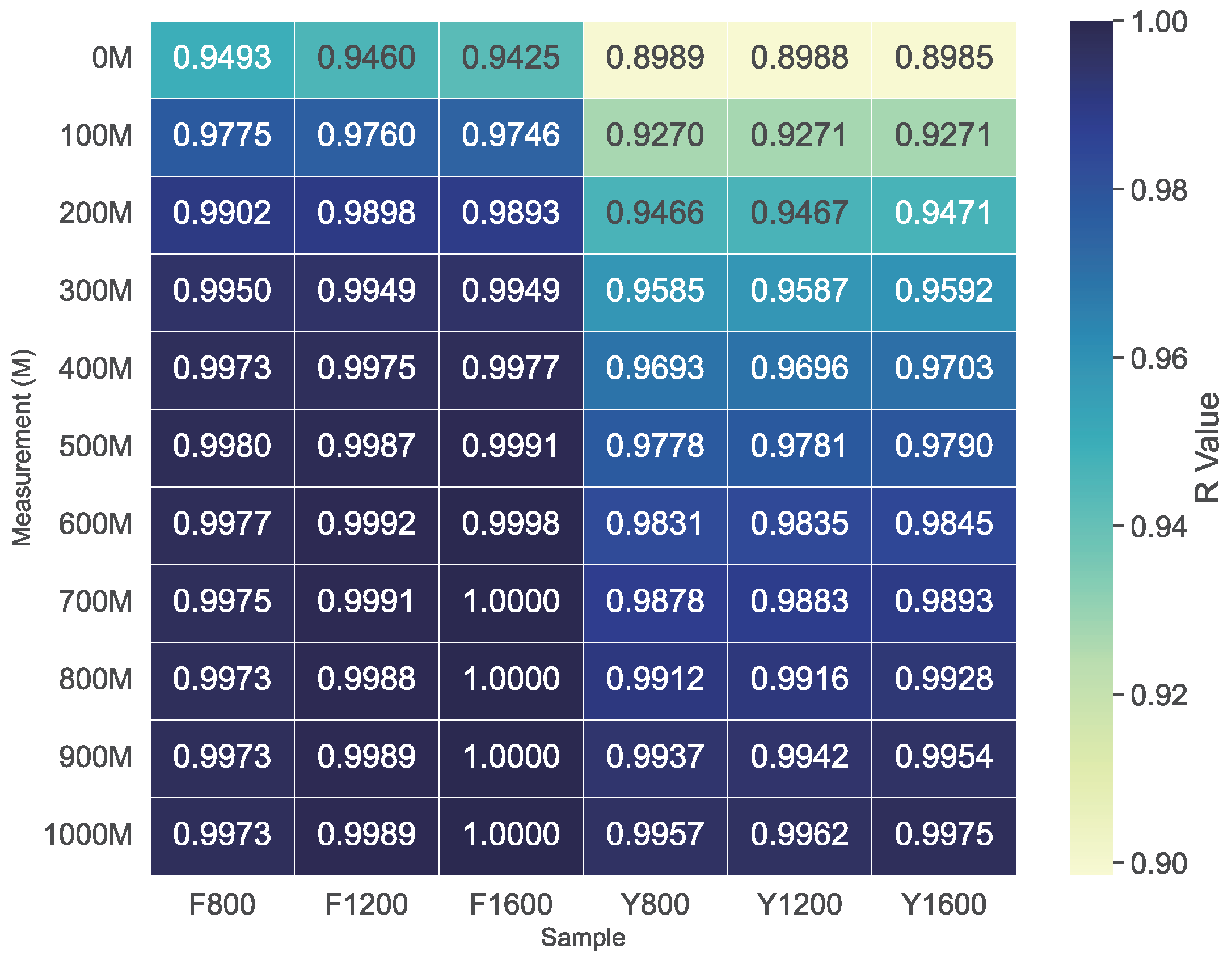Click the 500M y-axis label
The image size is (1232, 961).
96,447
